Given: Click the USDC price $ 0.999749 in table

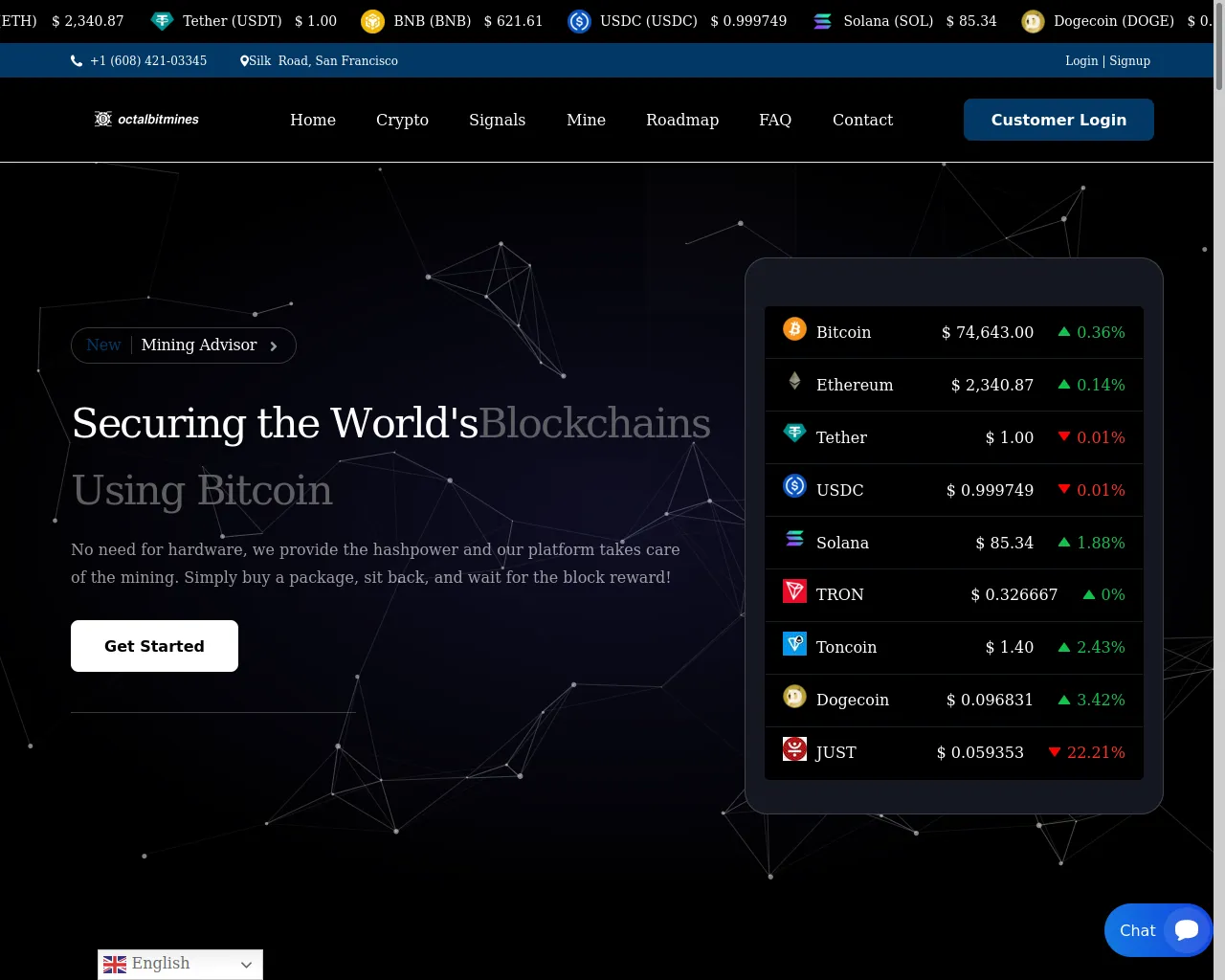Looking at the screenshot, I should pyautogui.click(x=990, y=490).
